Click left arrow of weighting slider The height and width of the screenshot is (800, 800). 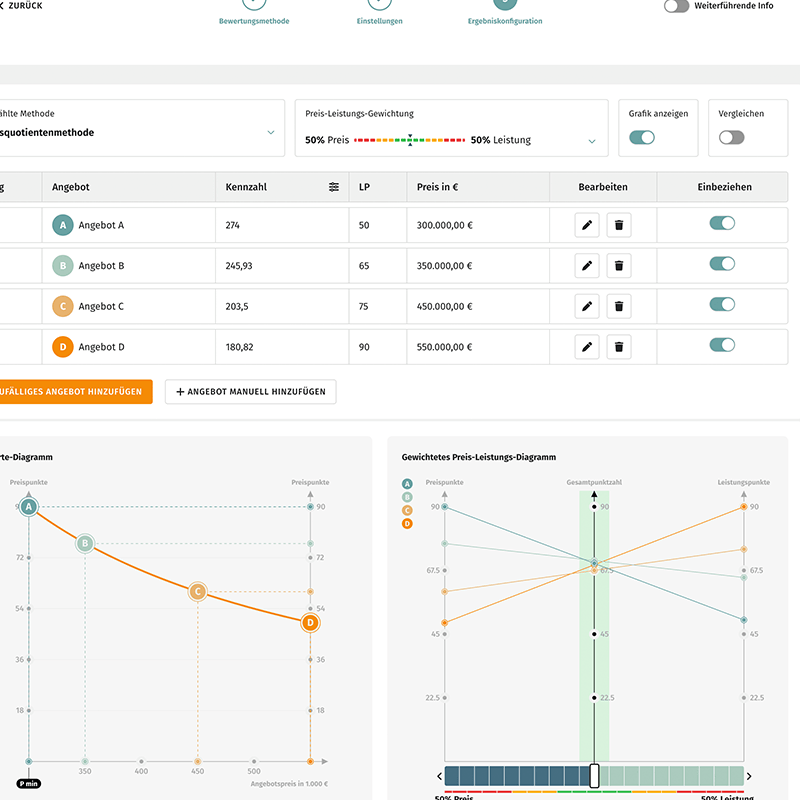(x=439, y=776)
